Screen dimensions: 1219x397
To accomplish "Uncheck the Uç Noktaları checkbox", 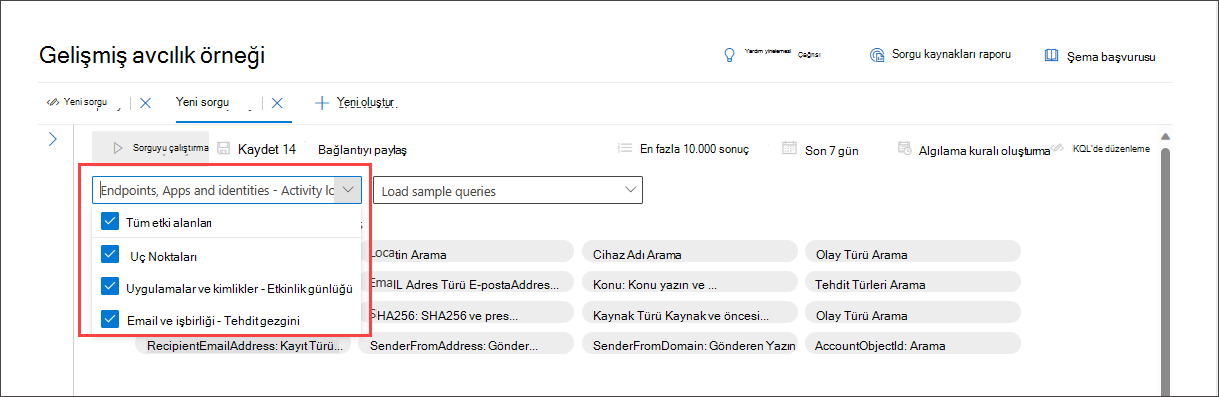I will pos(109,255).
